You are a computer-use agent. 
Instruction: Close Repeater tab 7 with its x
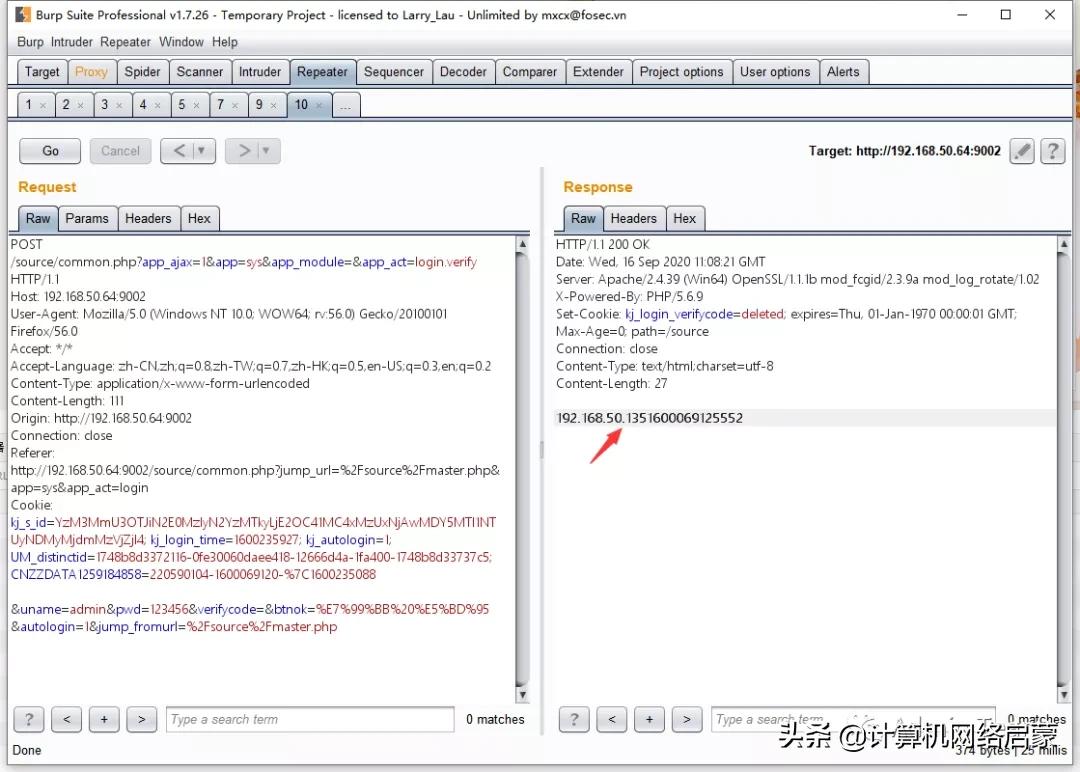(235, 105)
